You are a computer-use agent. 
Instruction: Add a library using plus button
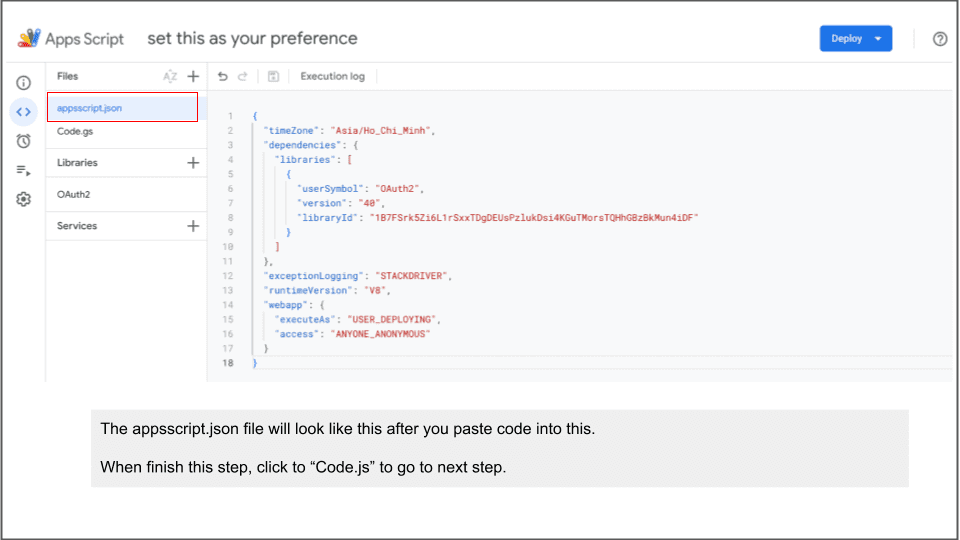pyautogui.click(x=193, y=163)
